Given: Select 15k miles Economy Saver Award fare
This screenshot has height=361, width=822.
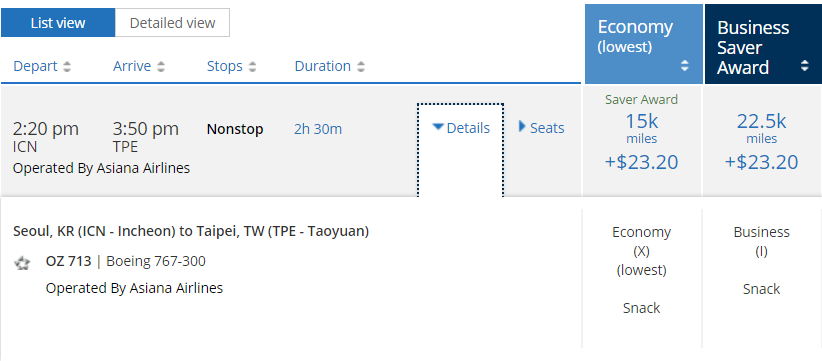Looking at the screenshot, I should [642, 139].
